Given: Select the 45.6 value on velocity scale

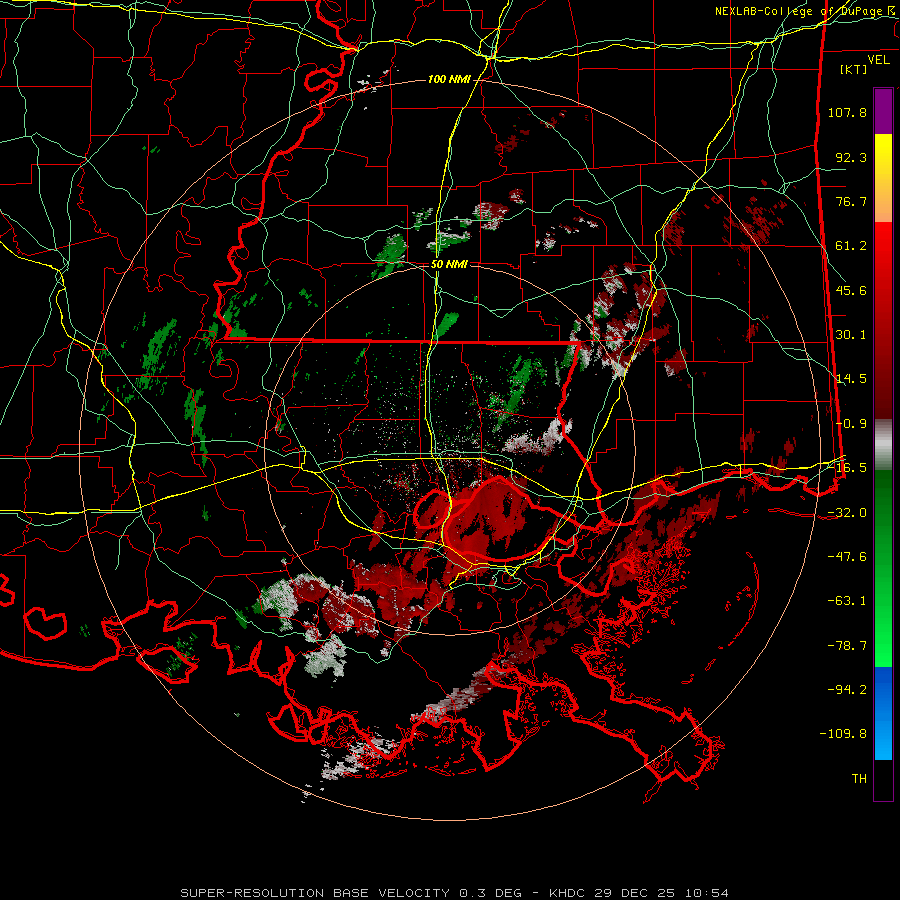Looking at the screenshot, I should [851, 290].
